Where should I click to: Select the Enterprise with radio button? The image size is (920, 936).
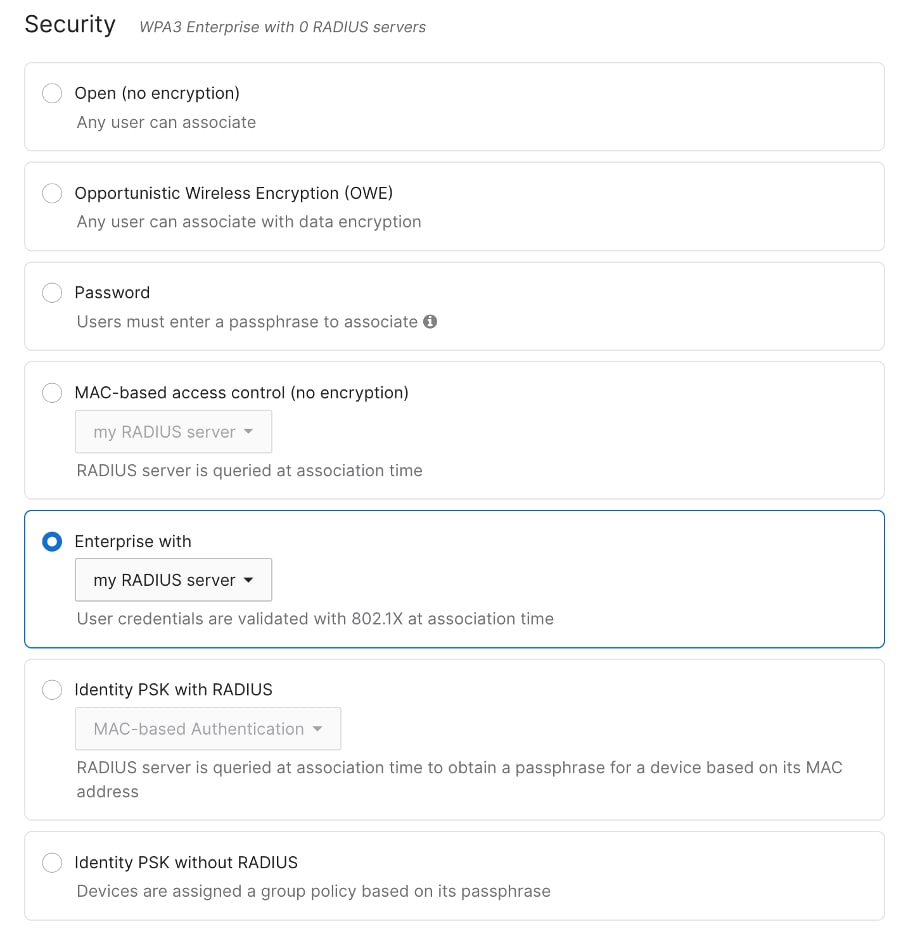coord(52,542)
